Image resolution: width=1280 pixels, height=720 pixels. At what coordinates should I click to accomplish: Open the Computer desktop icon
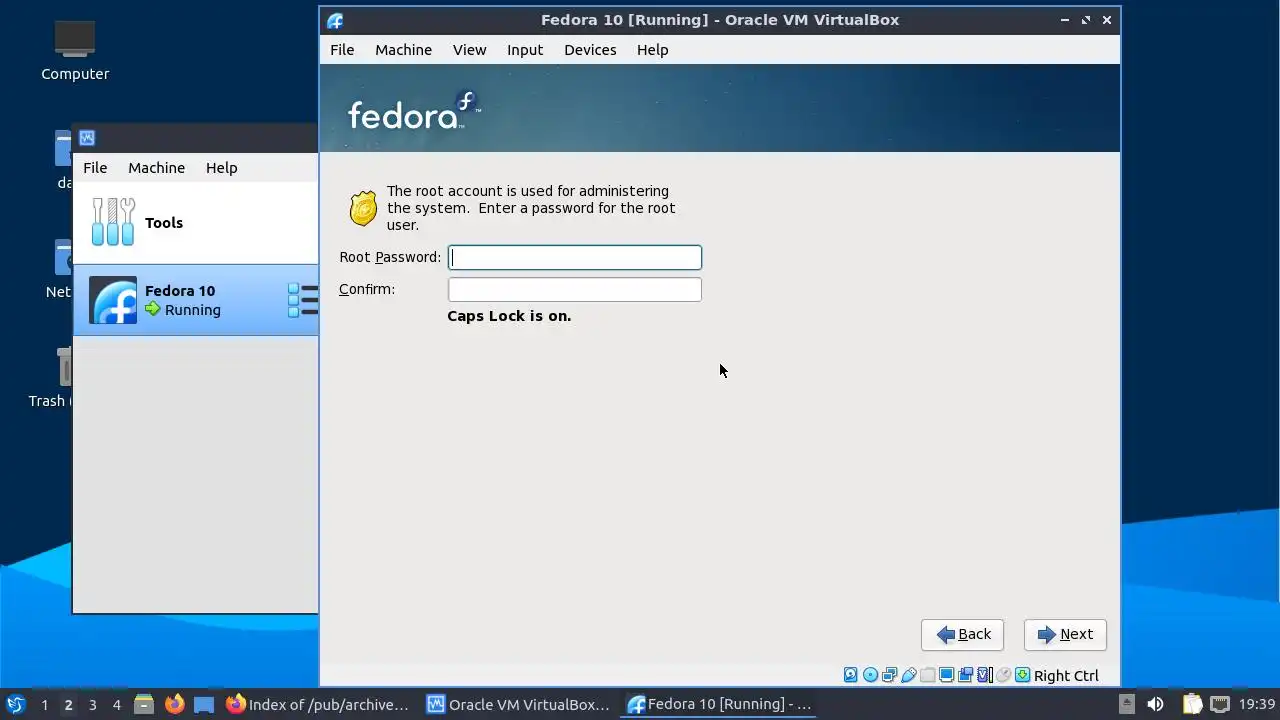[x=75, y=50]
